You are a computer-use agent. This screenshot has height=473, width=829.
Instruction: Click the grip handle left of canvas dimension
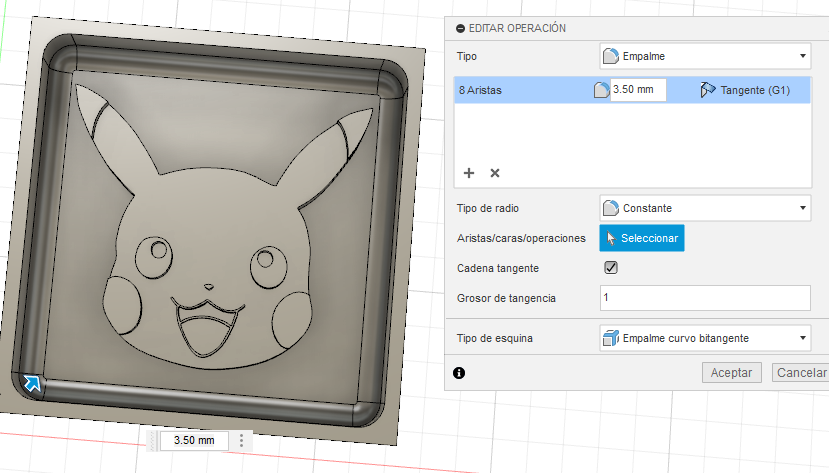[x=153, y=440]
